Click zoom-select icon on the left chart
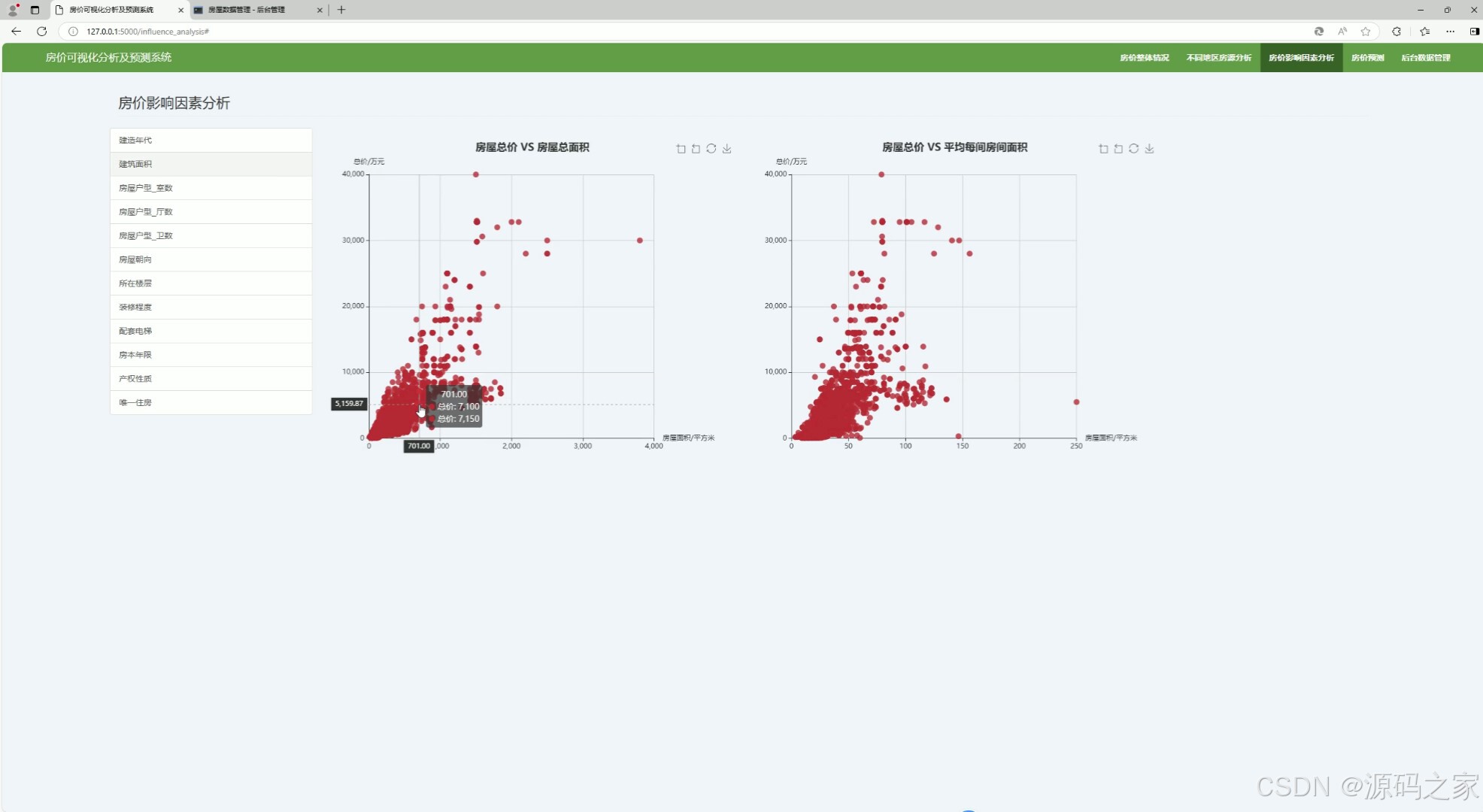The height and width of the screenshot is (812, 1483). (x=681, y=149)
